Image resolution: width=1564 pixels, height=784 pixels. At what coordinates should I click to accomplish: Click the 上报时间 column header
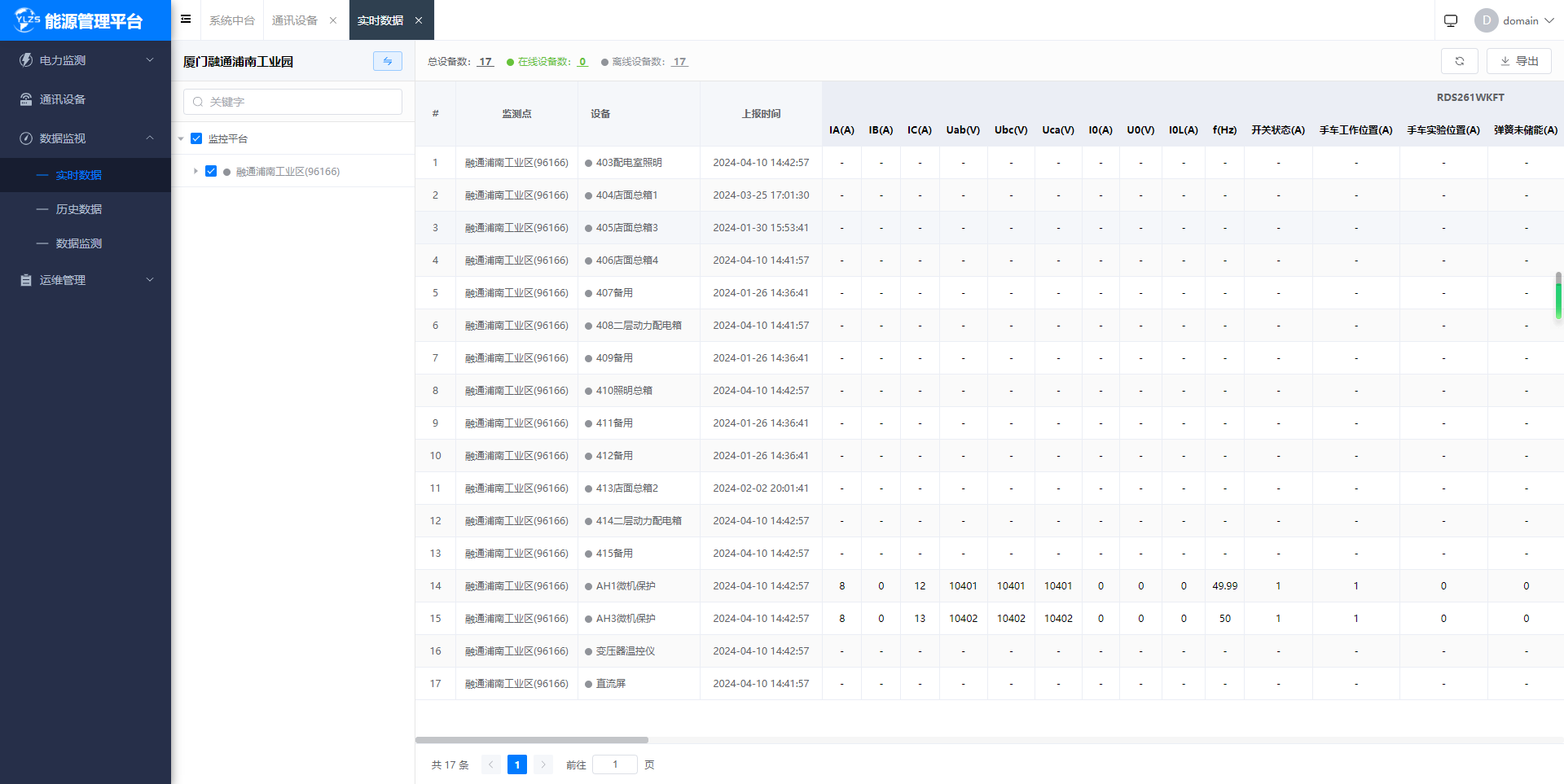[761, 114]
